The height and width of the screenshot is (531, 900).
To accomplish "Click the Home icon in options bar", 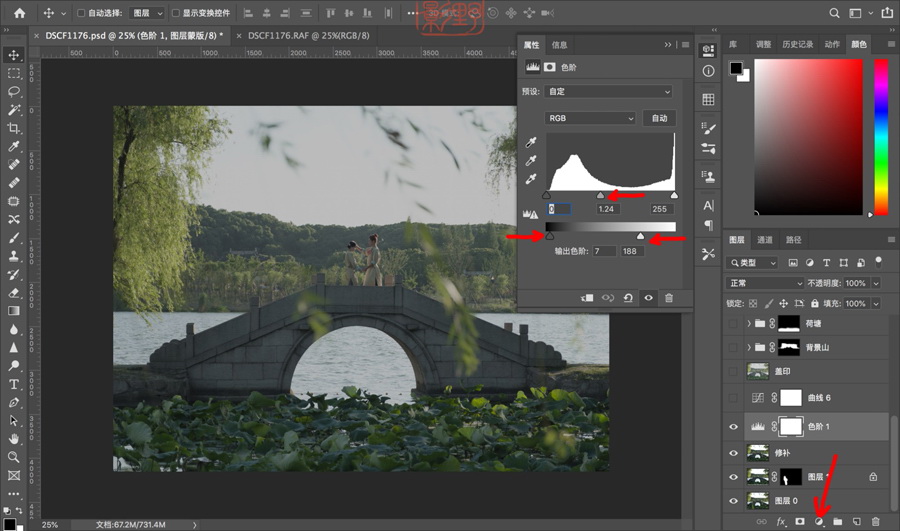I will pos(20,13).
